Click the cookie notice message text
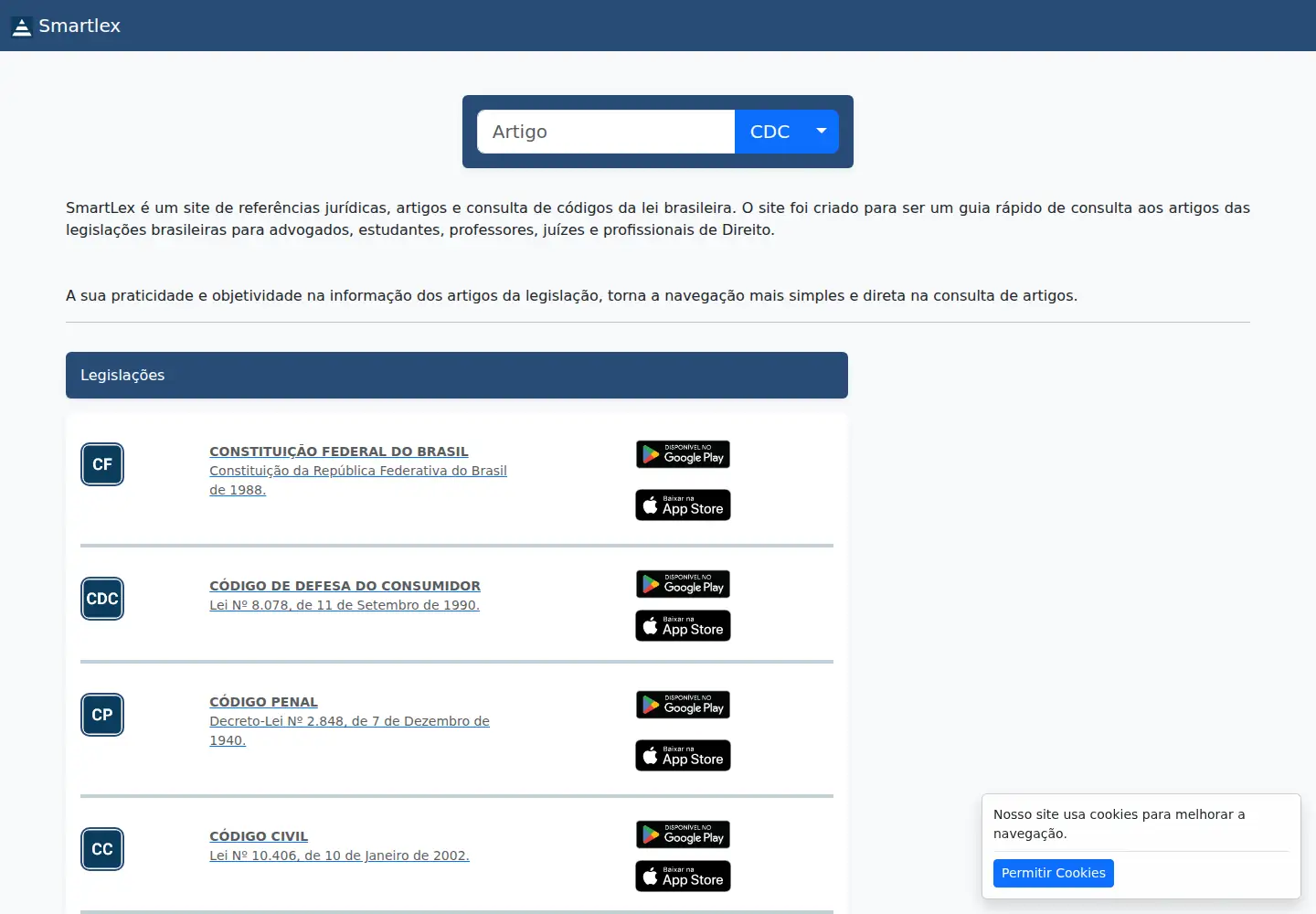Image resolution: width=1316 pixels, height=914 pixels. tap(1120, 824)
